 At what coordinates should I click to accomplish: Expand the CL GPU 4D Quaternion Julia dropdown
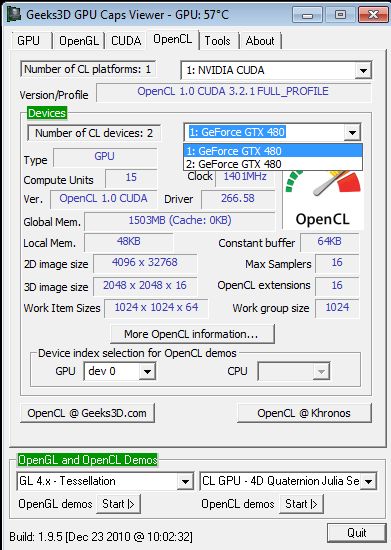(x=369, y=481)
